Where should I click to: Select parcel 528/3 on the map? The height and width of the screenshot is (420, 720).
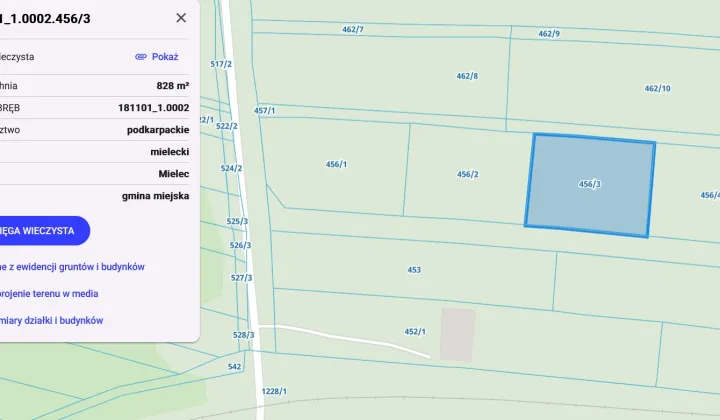click(243, 335)
